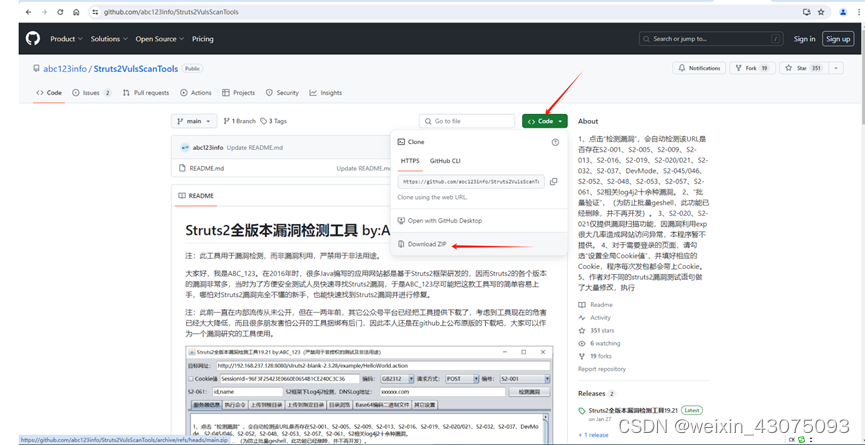This screenshot has width=865, height=445.
Task: Focus the Go to file search
Action: [467, 121]
